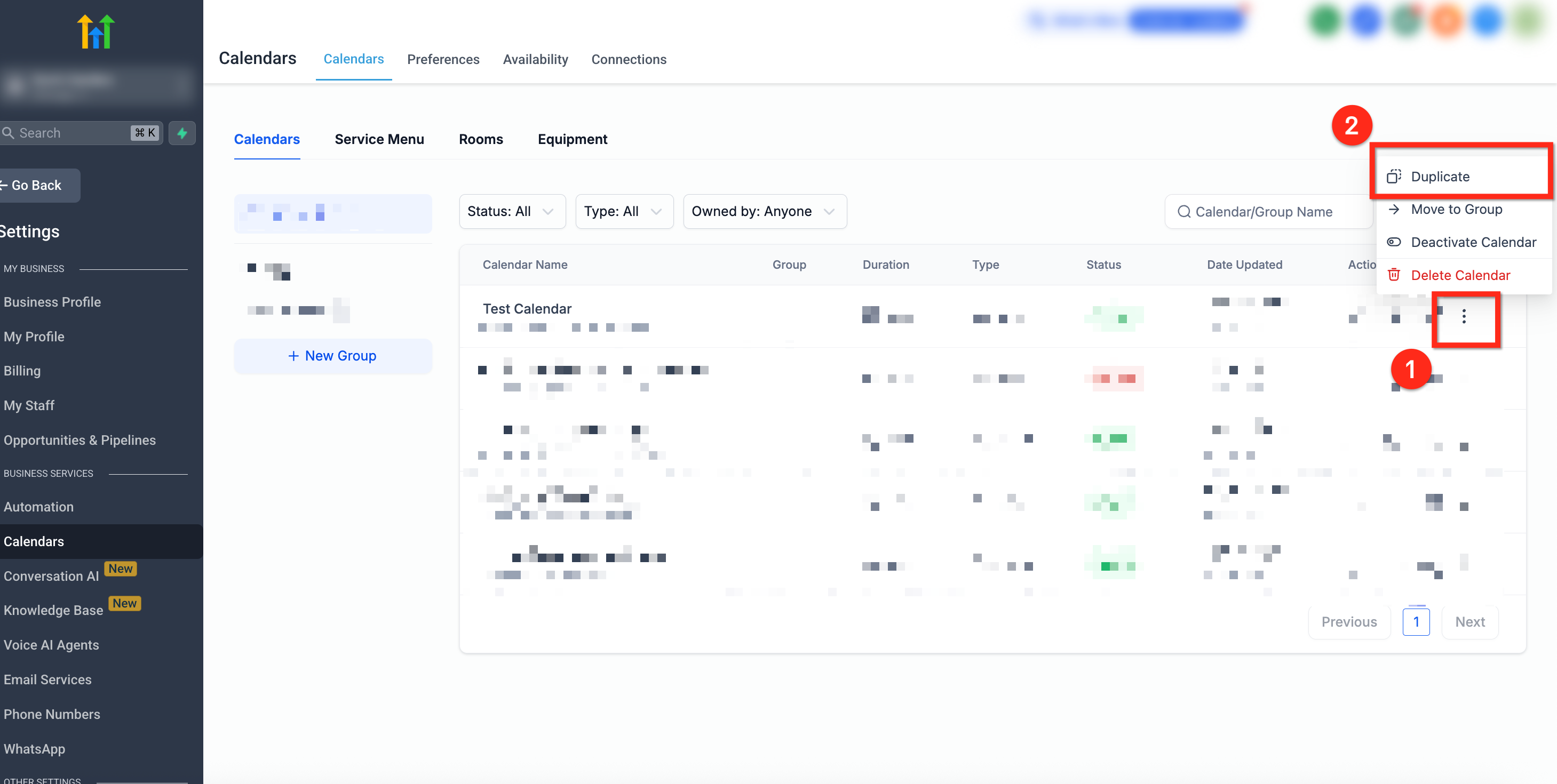Click the green lightning bolt quick-action icon
Viewport: 1557px width, 784px height.
pyautogui.click(x=182, y=133)
